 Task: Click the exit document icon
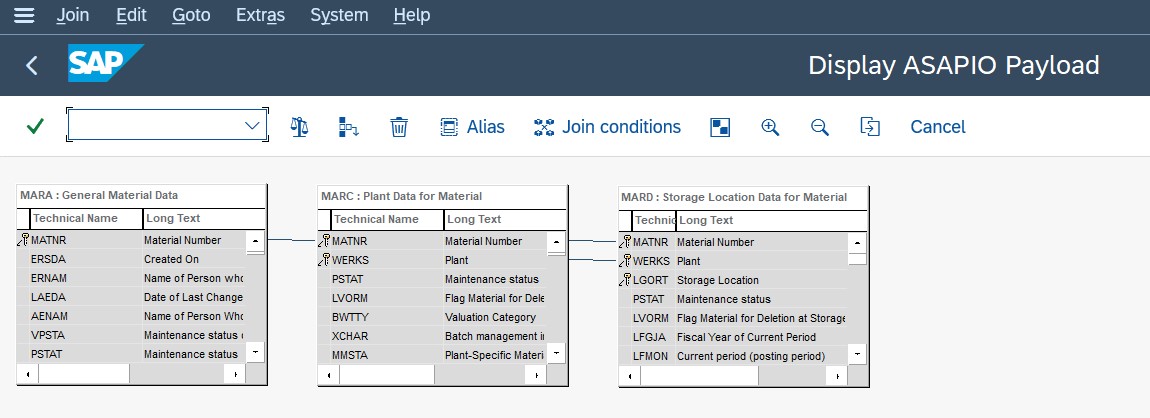point(870,126)
